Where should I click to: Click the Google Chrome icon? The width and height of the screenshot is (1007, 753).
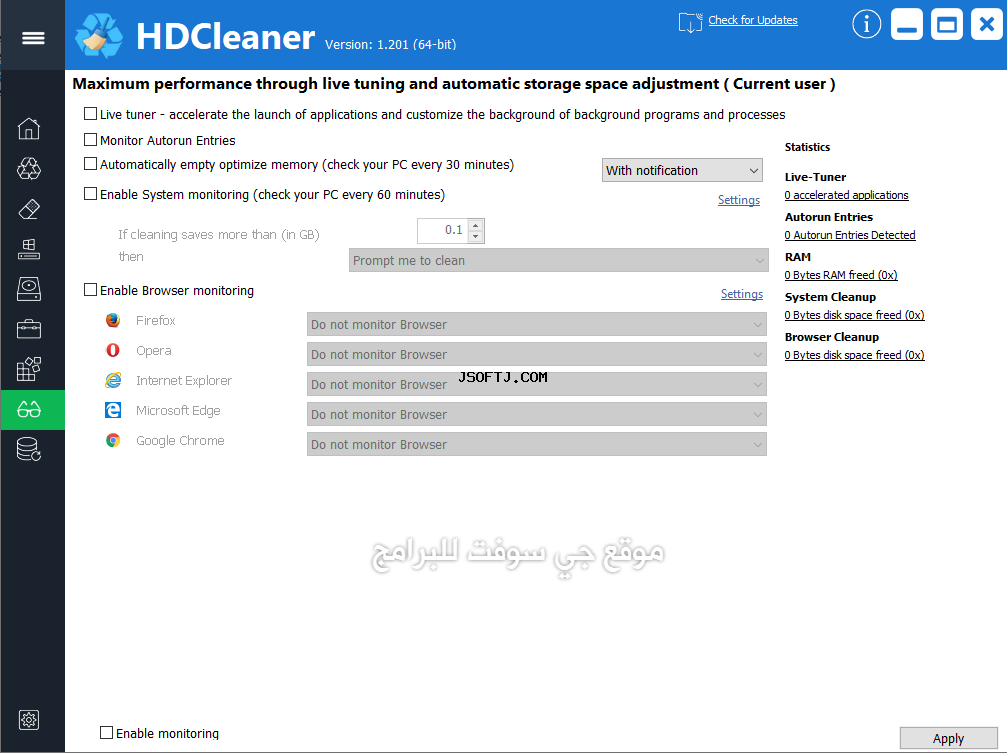coord(113,440)
